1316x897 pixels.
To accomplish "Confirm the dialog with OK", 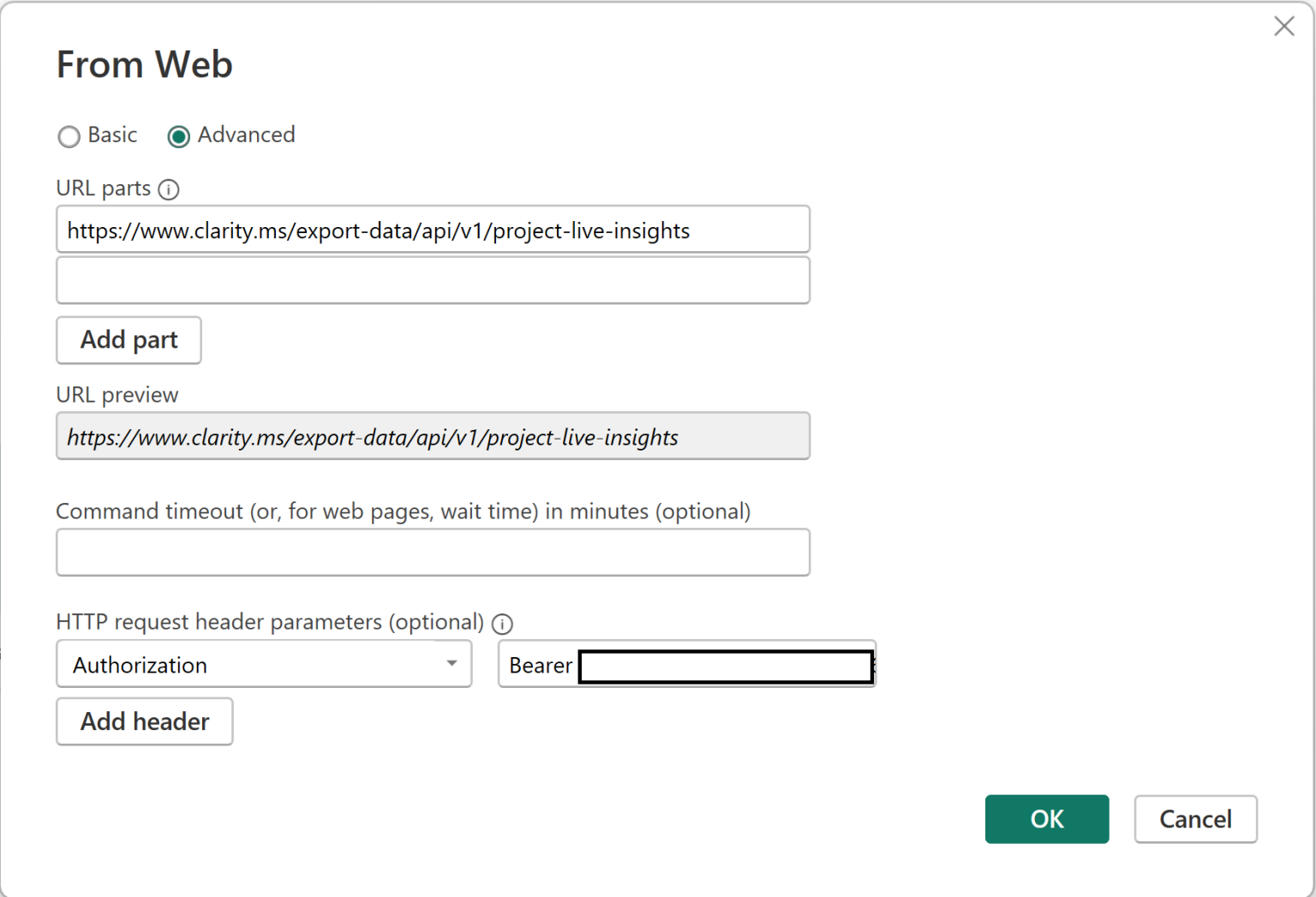I will click(x=1046, y=819).
